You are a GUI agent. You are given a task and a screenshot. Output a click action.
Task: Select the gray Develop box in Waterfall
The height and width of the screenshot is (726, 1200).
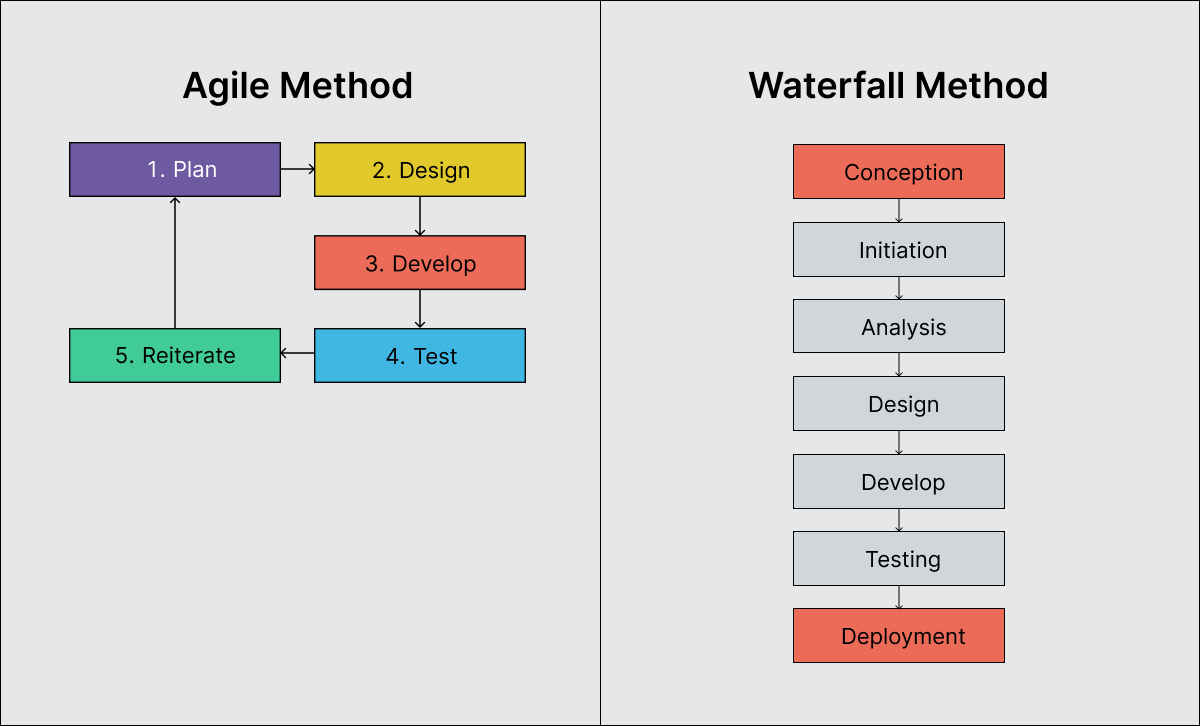tap(898, 482)
